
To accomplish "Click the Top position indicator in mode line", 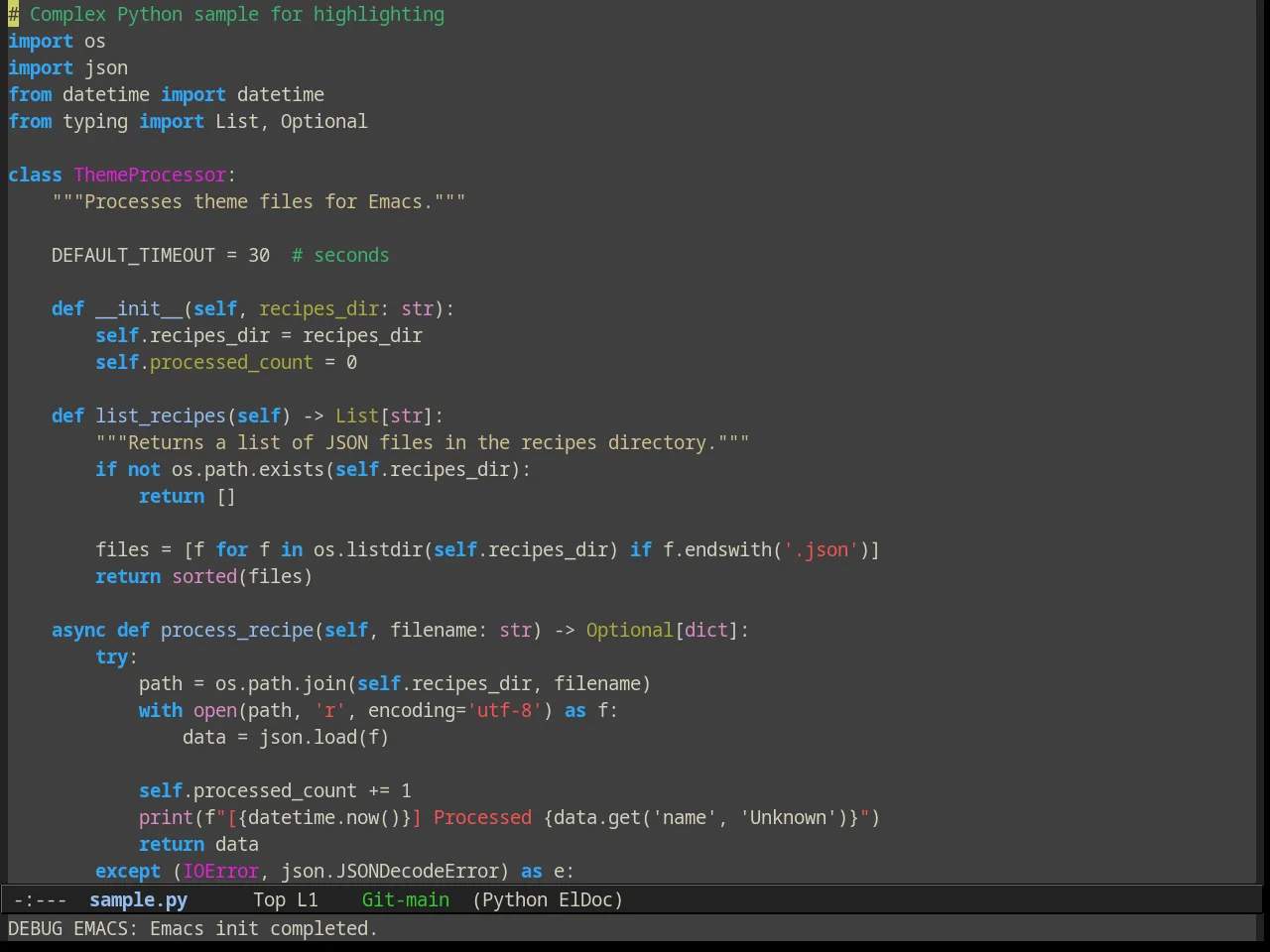I will click(x=269, y=899).
